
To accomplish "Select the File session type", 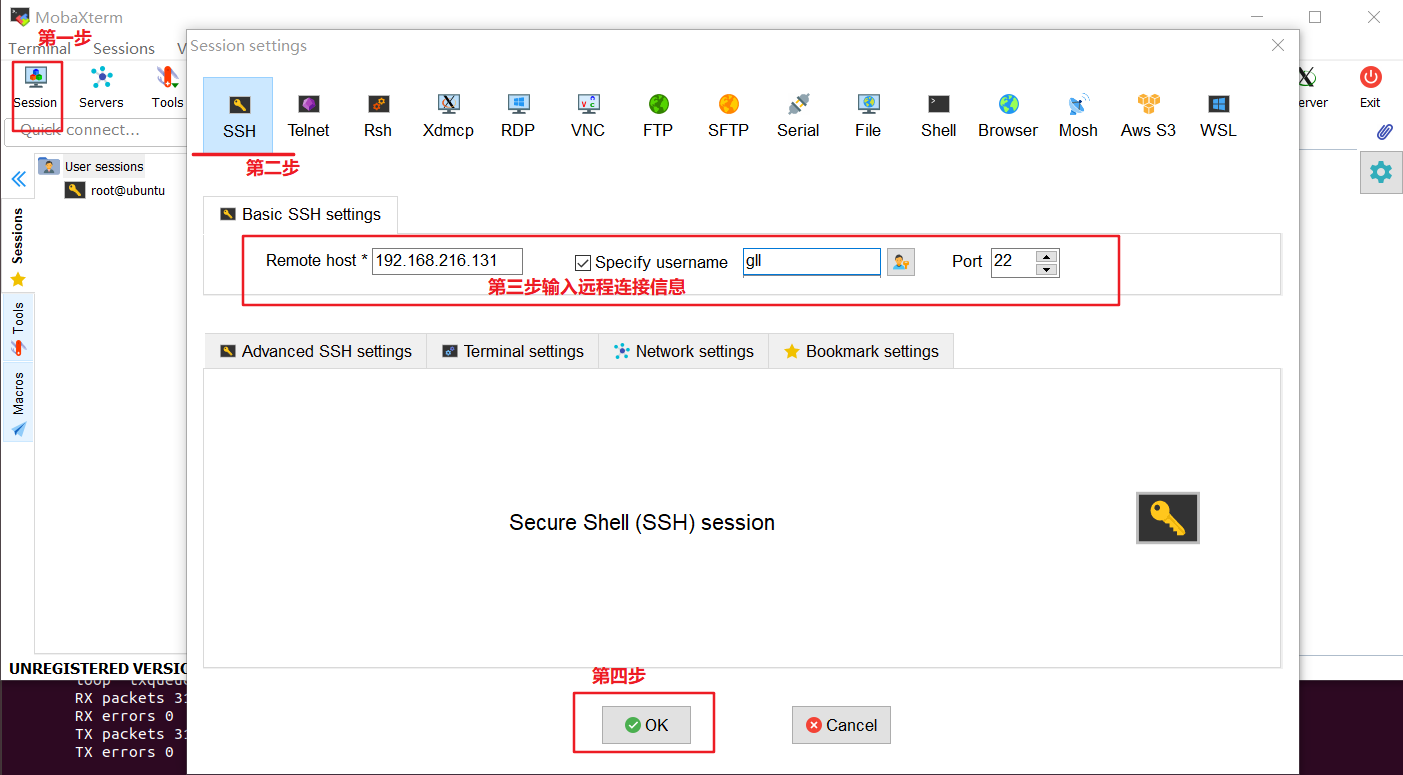I will pyautogui.click(x=868, y=115).
